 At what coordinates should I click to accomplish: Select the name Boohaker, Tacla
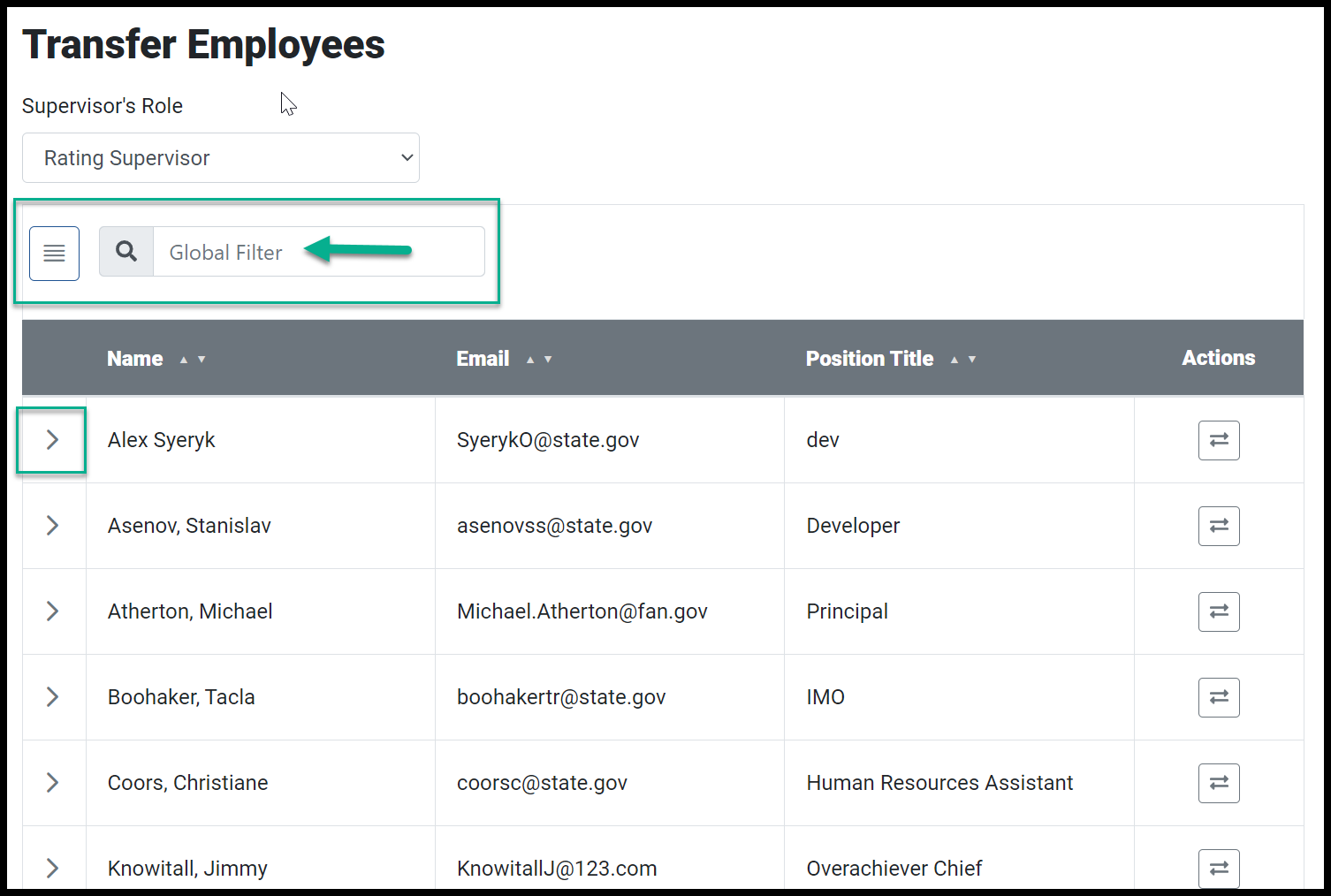[181, 697]
